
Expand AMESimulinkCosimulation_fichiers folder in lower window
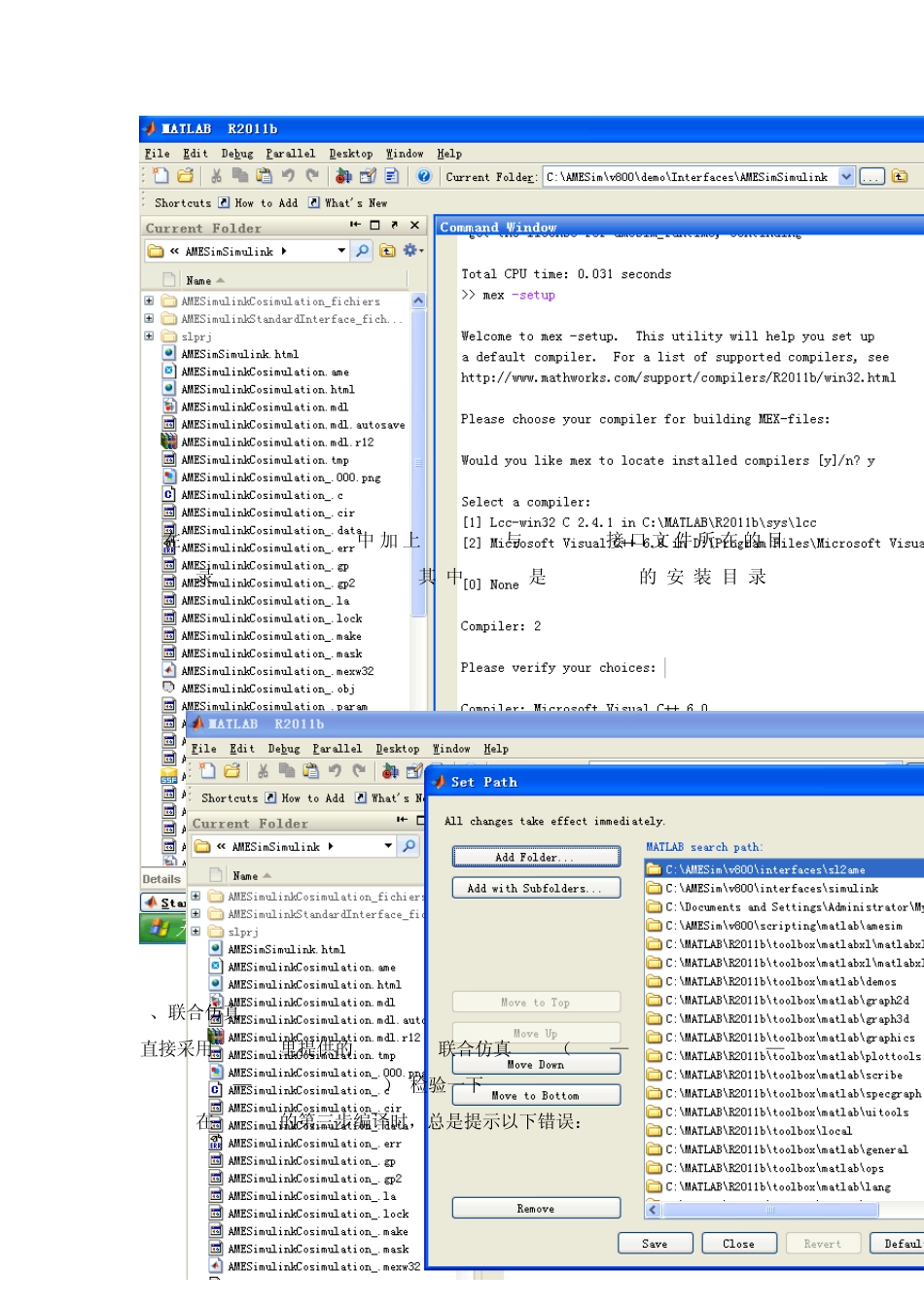(195, 897)
